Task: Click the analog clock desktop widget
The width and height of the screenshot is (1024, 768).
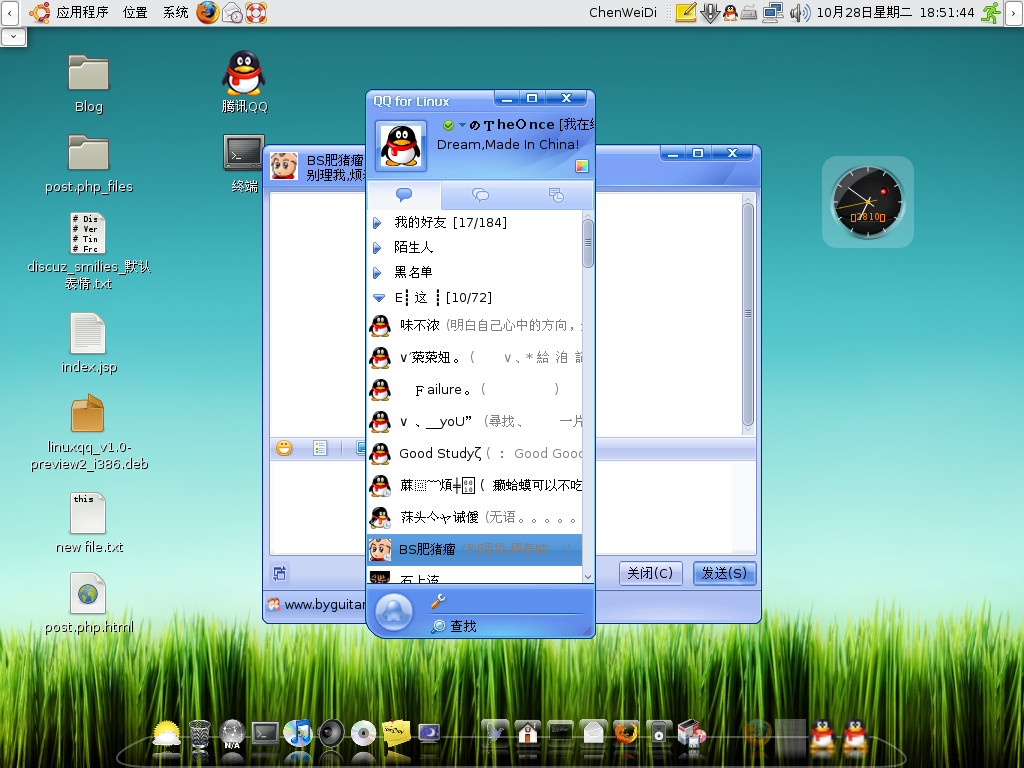Action: click(x=867, y=202)
